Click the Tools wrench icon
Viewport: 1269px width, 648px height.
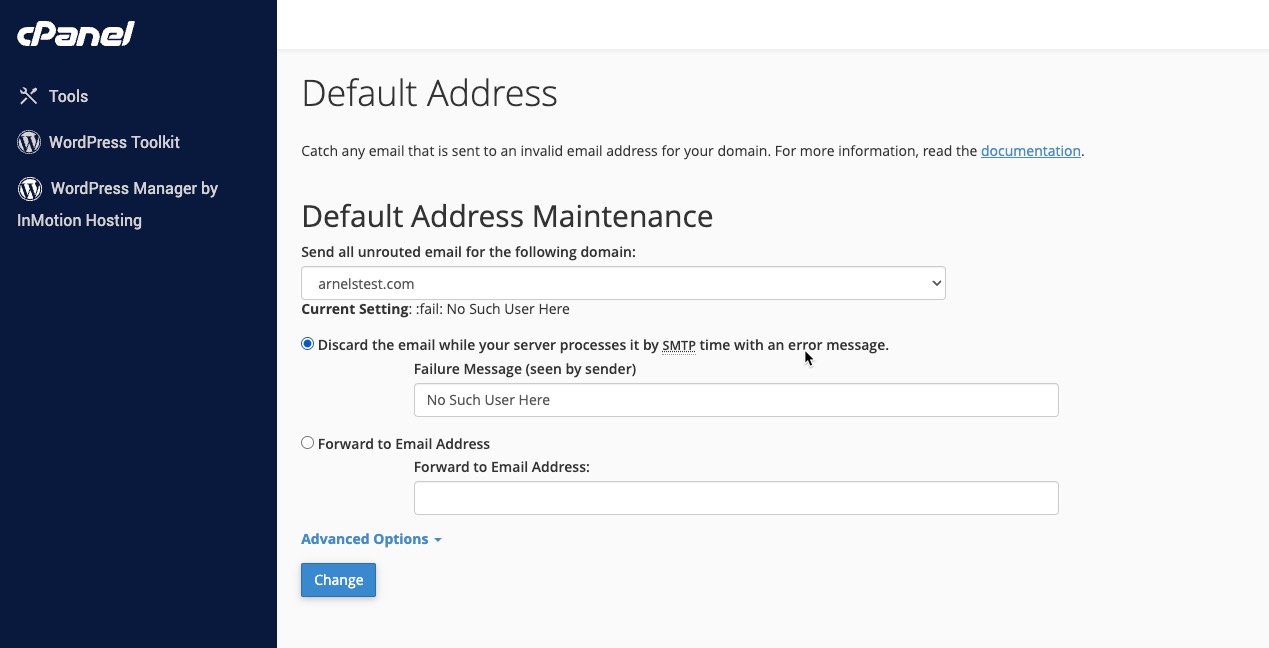pyautogui.click(x=28, y=96)
